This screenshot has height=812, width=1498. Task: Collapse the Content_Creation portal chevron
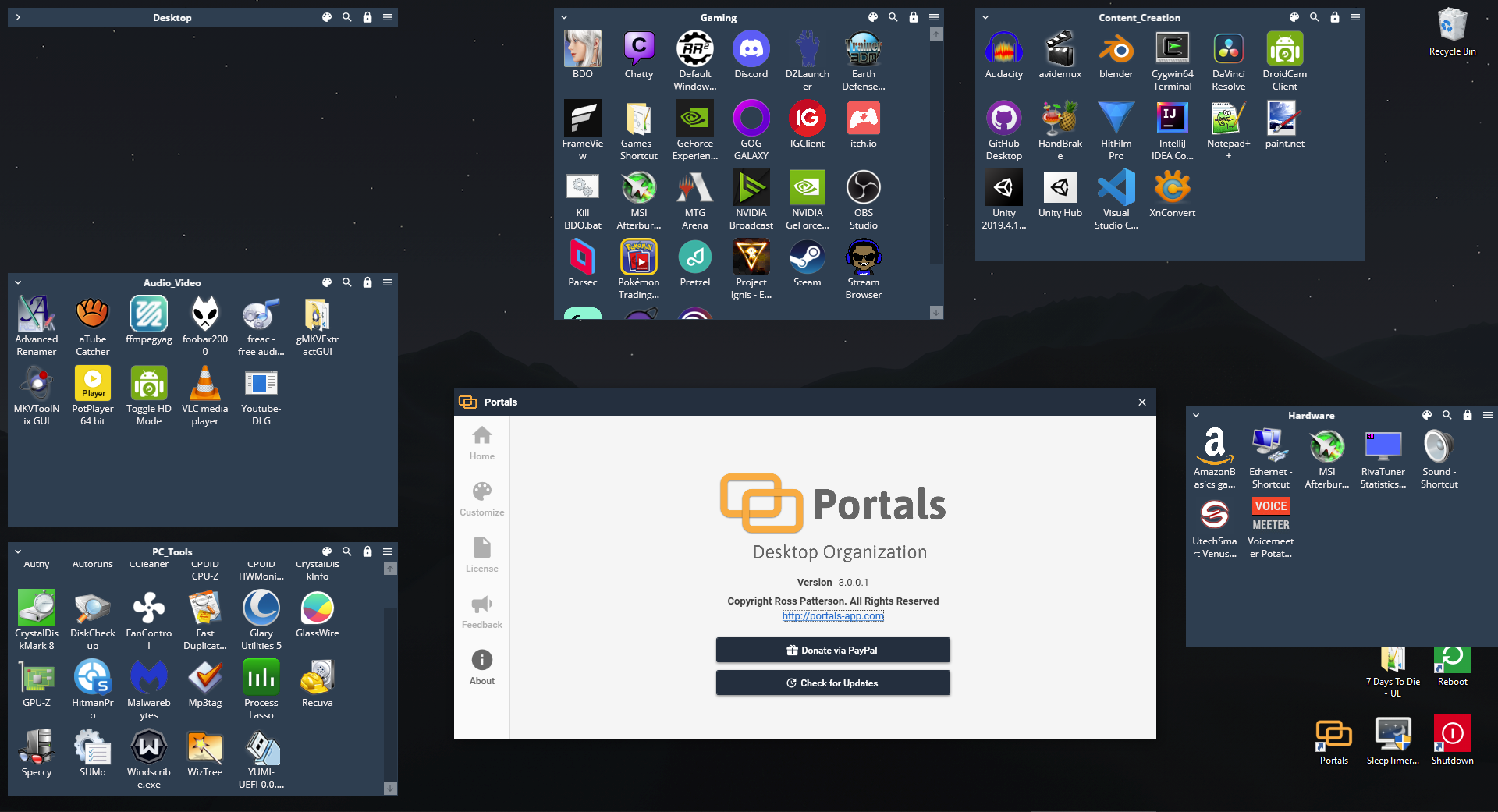pos(985,17)
